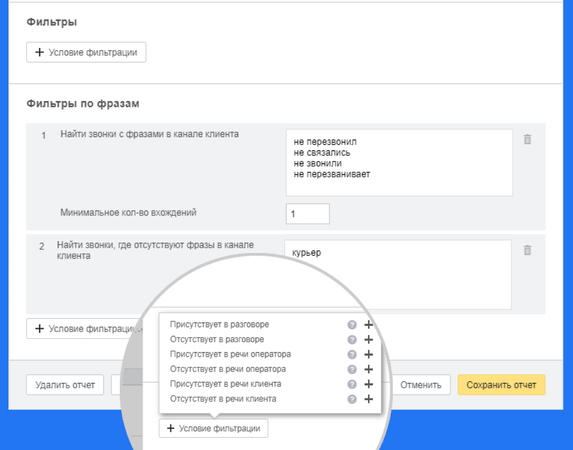
Task: Click 'Отменить' button
Action: point(421,385)
